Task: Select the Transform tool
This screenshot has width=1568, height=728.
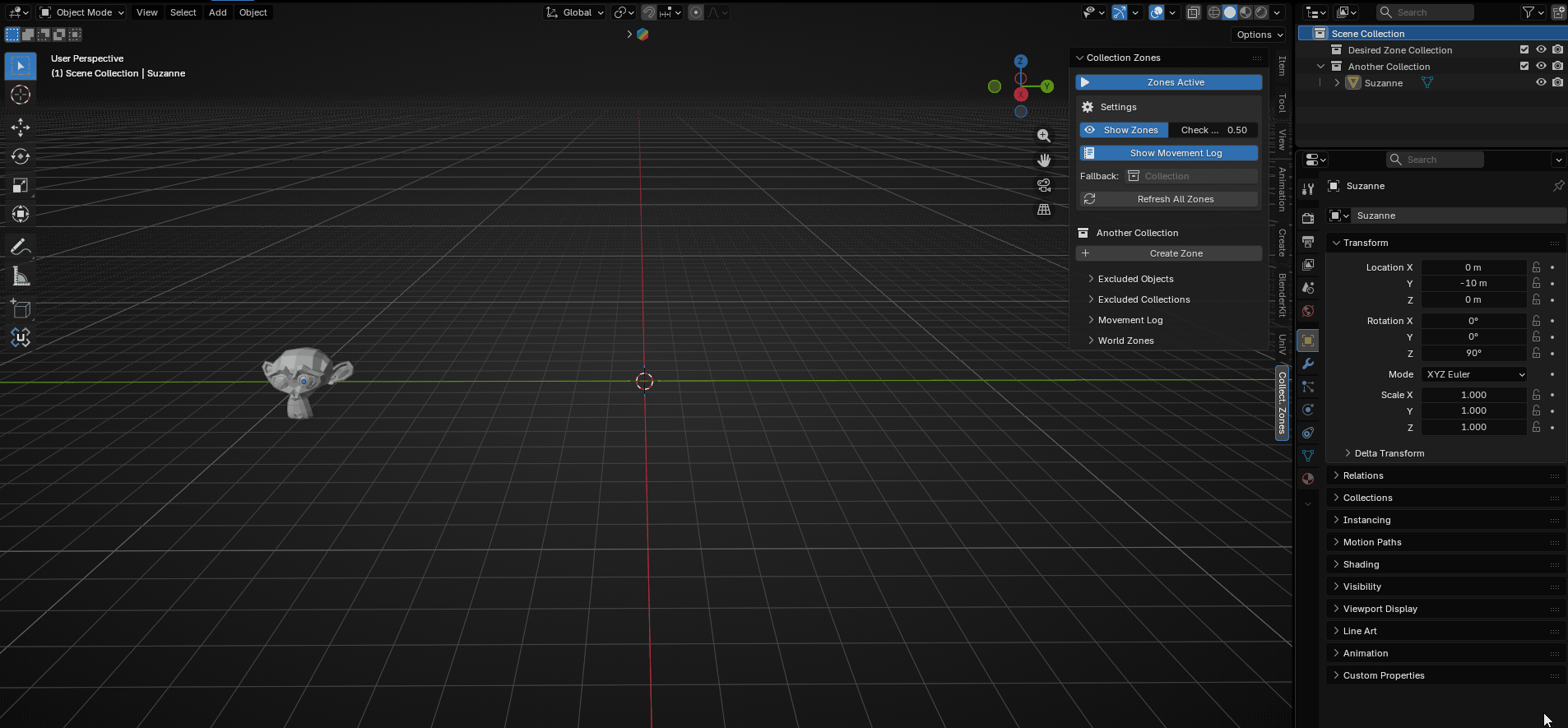Action: pyautogui.click(x=21, y=215)
